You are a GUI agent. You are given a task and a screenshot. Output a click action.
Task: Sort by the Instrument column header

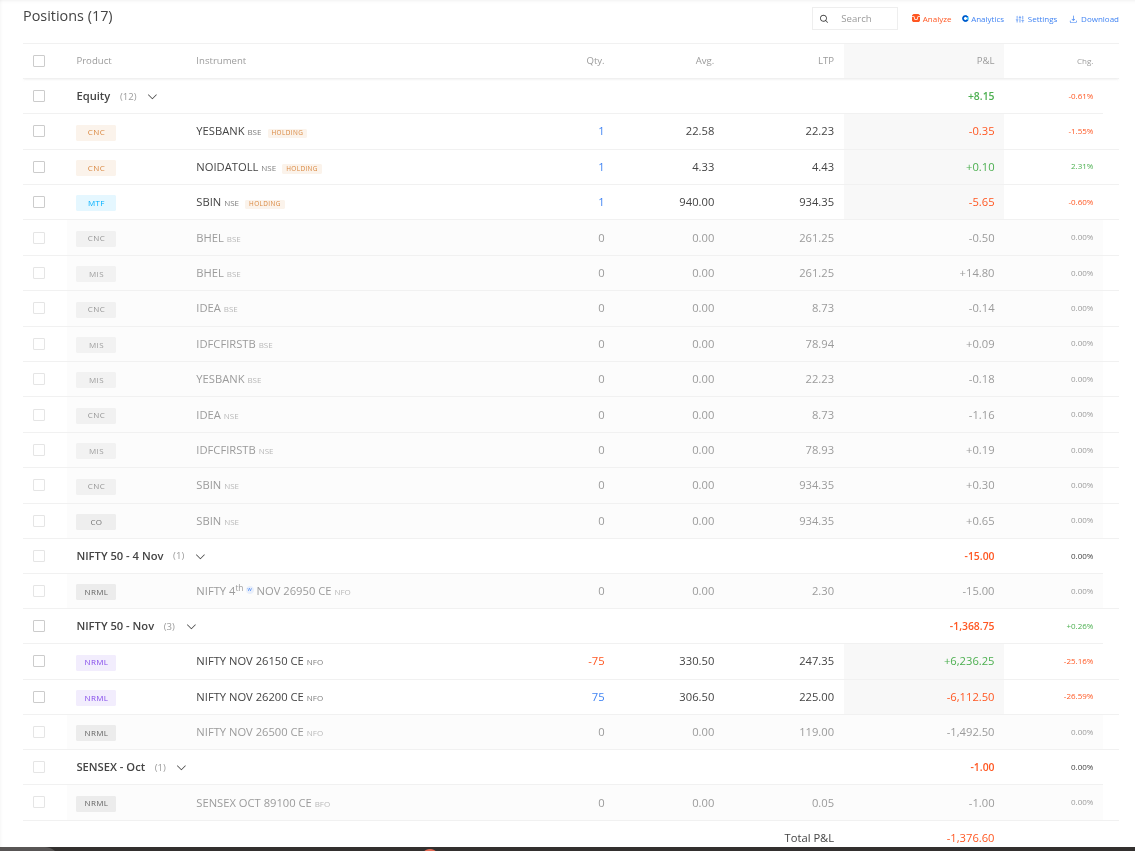pyautogui.click(x=221, y=61)
